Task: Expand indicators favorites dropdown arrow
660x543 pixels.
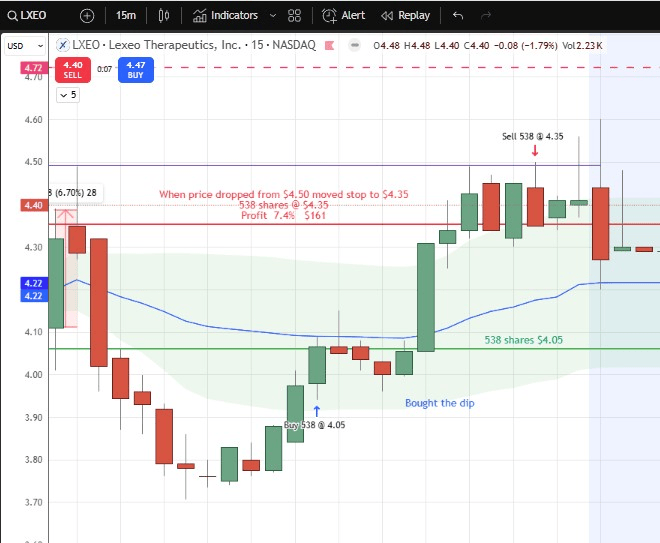Action: click(x=273, y=16)
